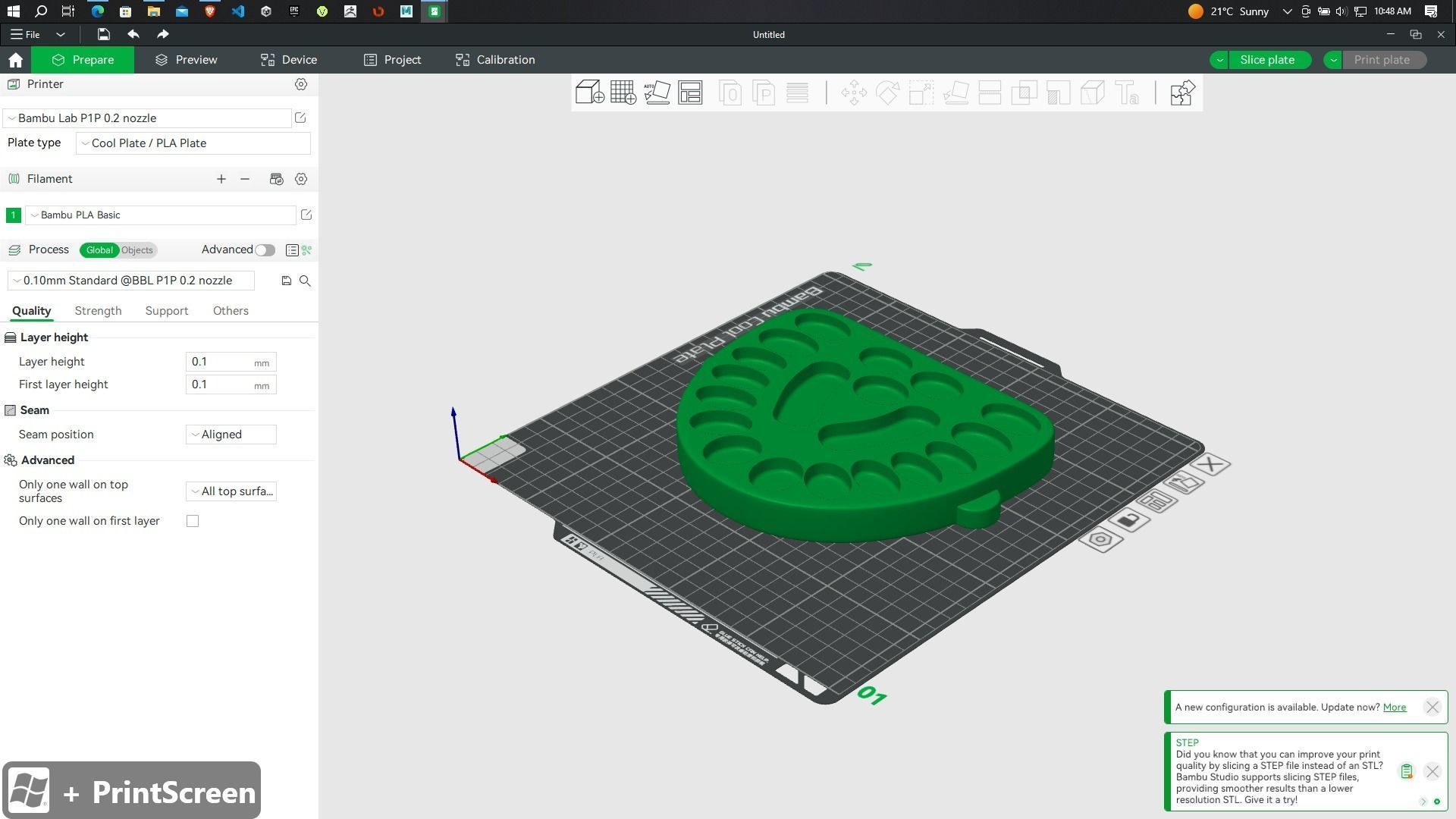Screen dimensions: 1456x819
Task: Open the printer preset dropdown
Action: [x=148, y=118]
